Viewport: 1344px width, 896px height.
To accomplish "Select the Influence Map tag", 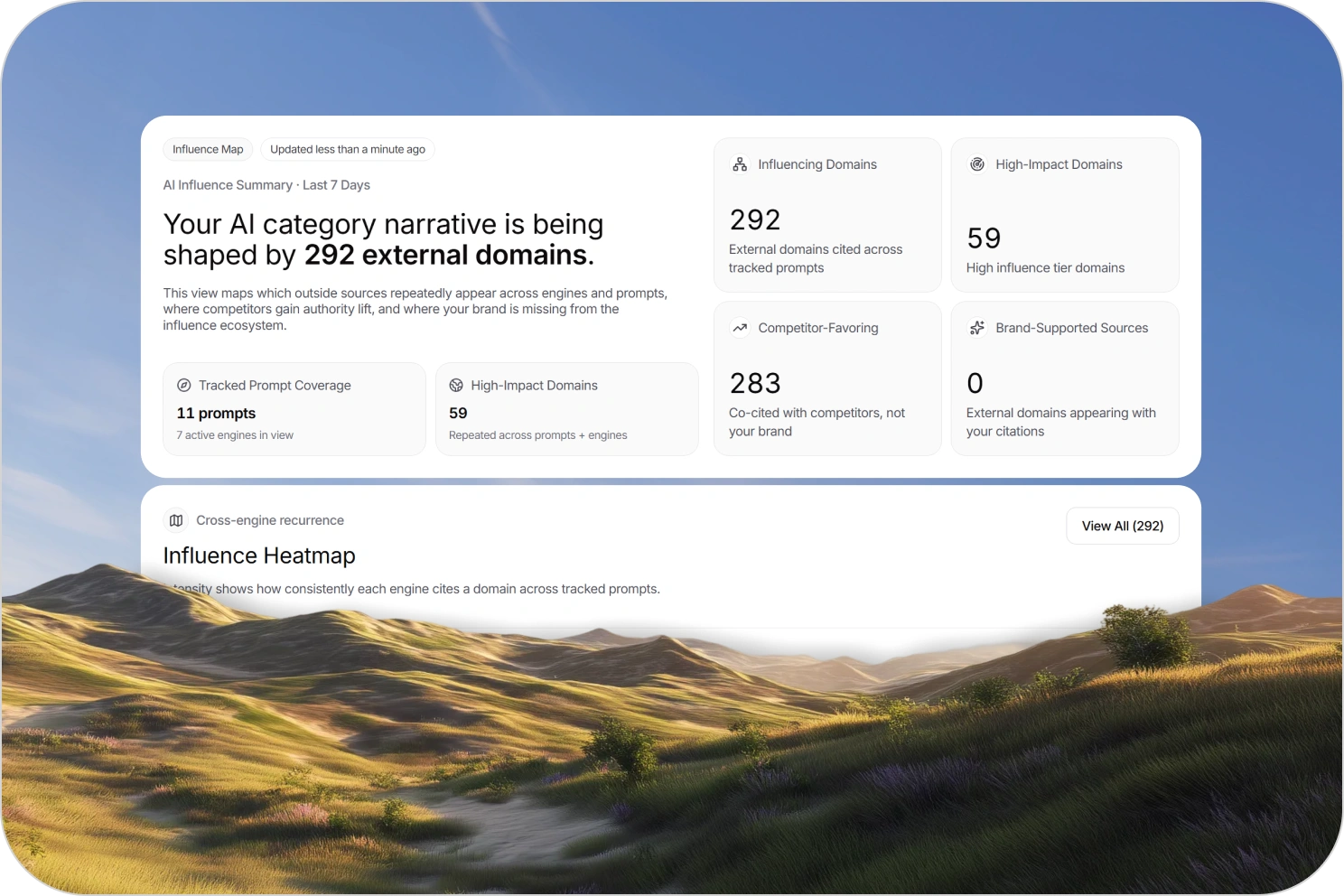I will 208,149.
